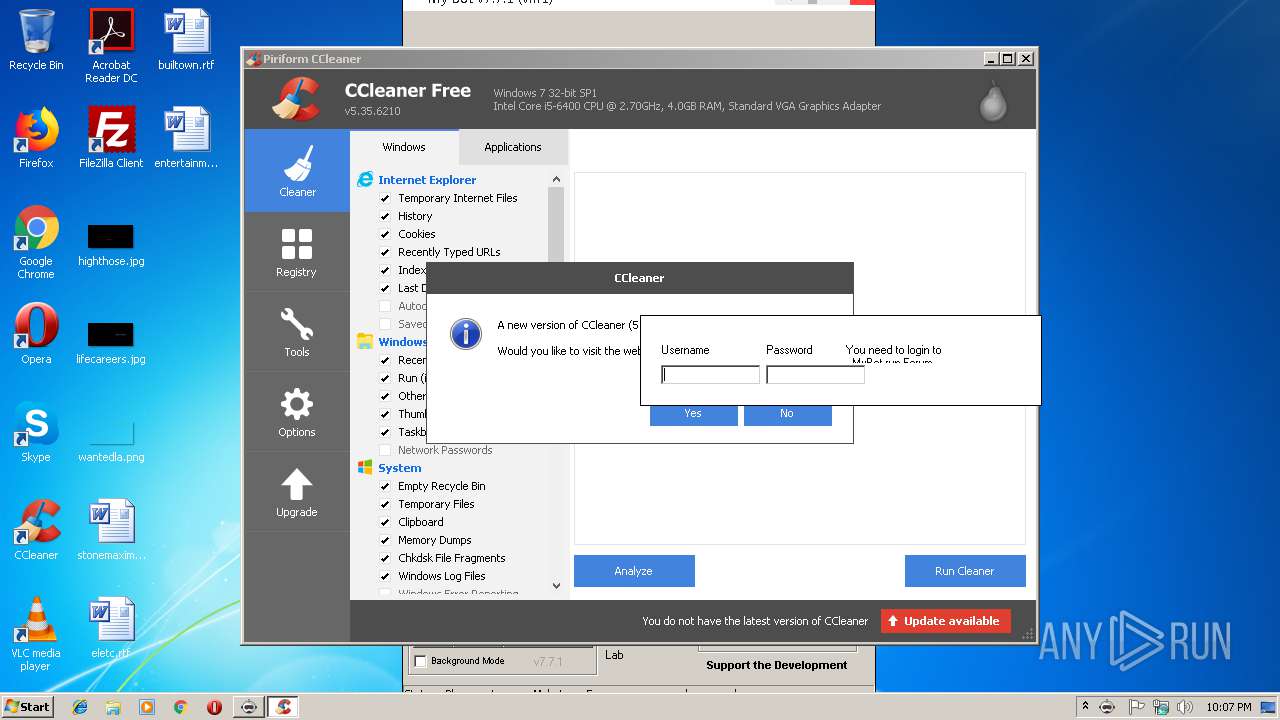Open the Upgrade section

[x=297, y=492]
